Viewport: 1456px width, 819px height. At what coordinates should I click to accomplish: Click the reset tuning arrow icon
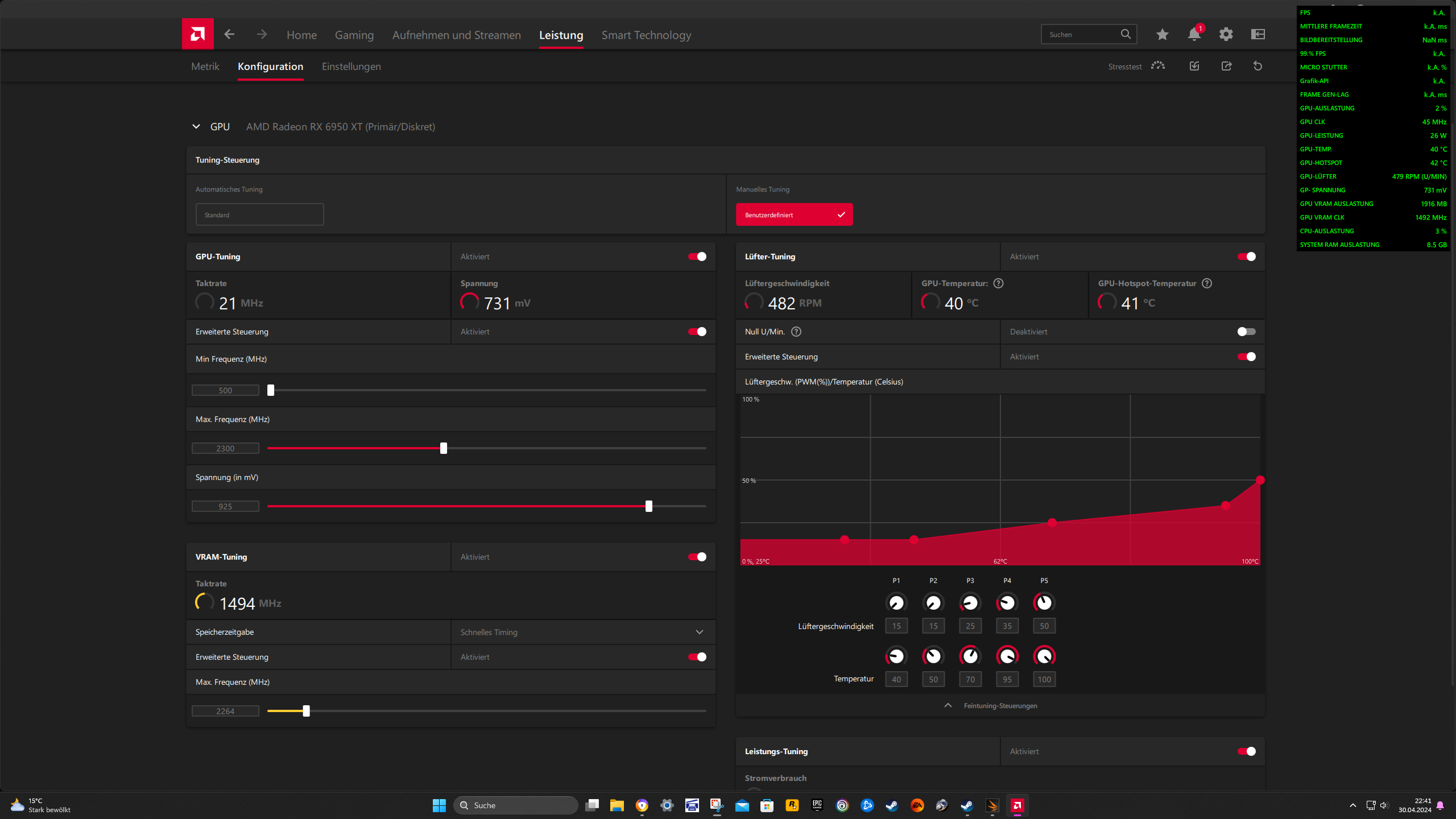pyautogui.click(x=1258, y=66)
